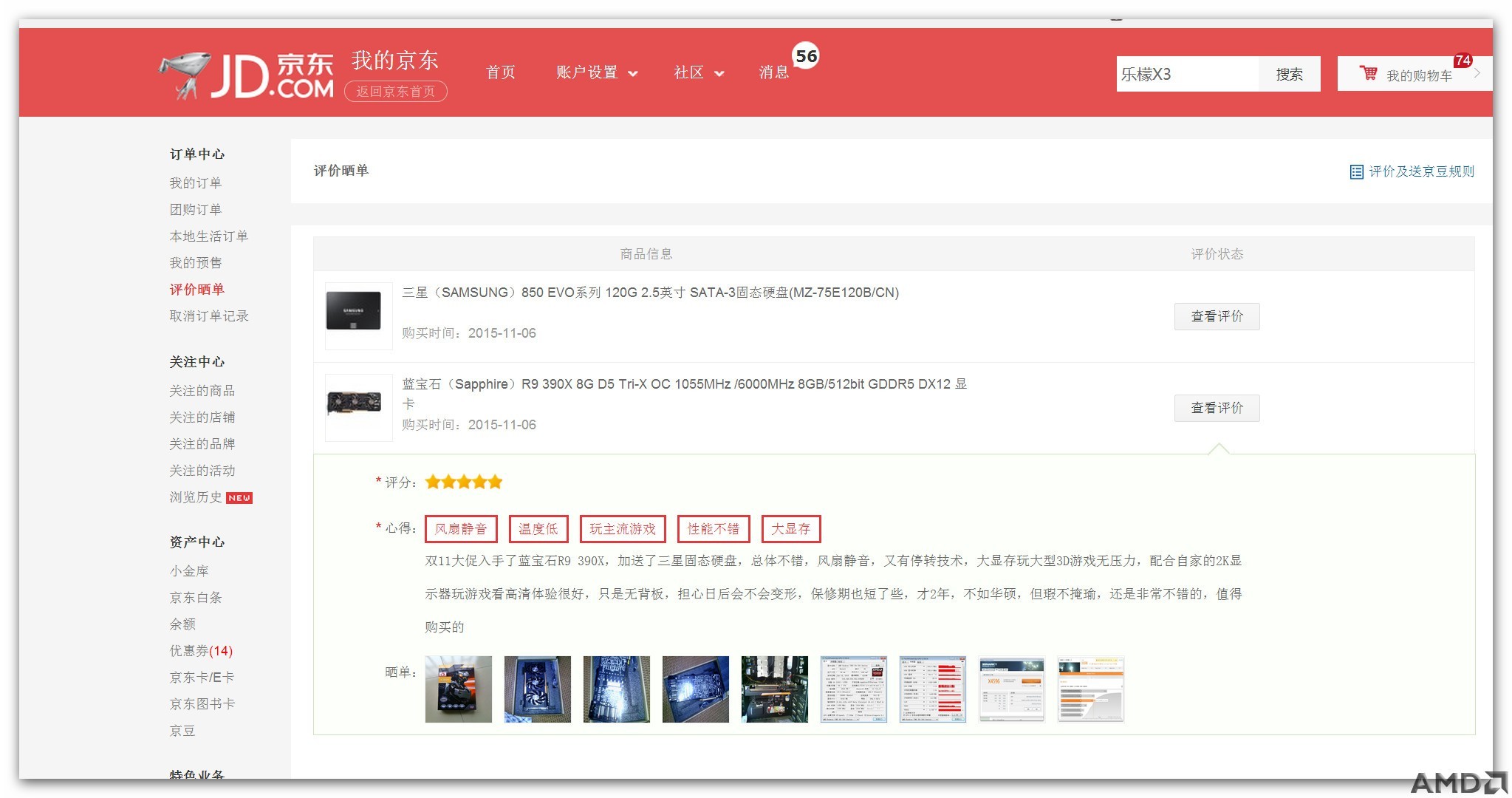The height and width of the screenshot is (798, 1512).
Task: Open 本地生活订单 in the sidebar
Action: click(209, 236)
